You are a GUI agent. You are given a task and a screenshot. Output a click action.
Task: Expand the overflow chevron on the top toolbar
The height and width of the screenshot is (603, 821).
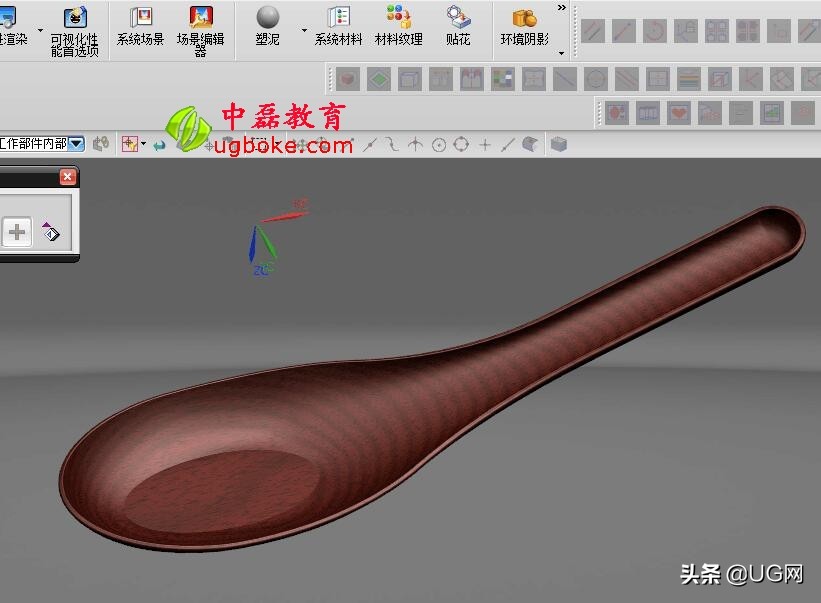click(x=561, y=7)
